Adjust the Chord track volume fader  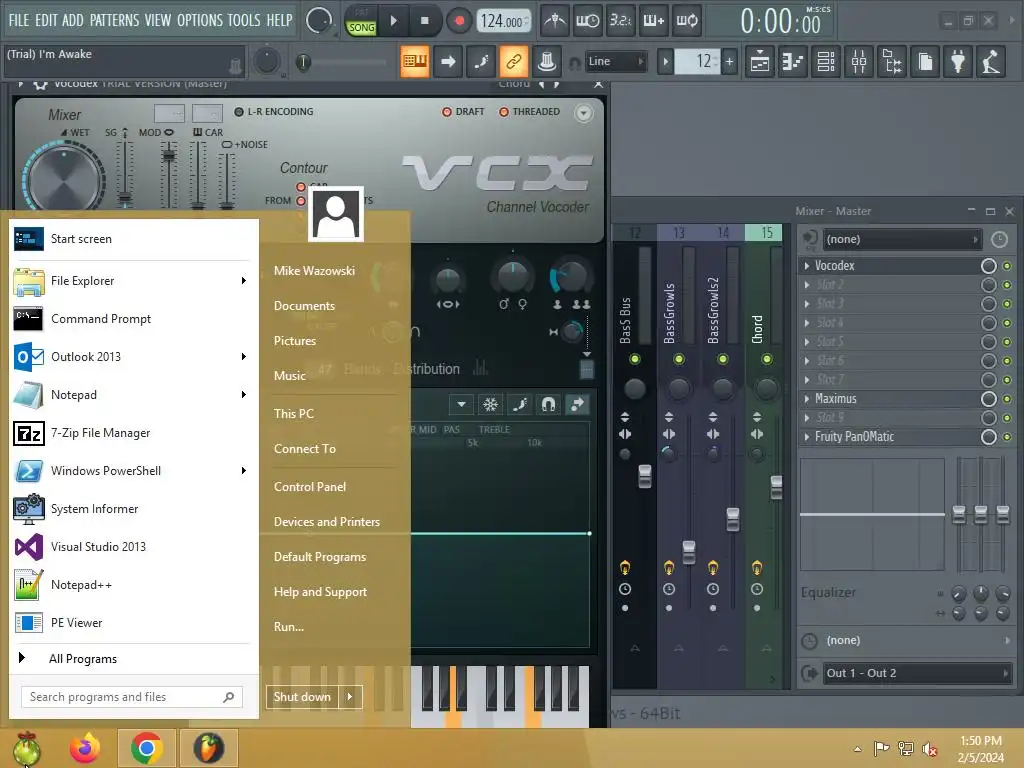776,487
